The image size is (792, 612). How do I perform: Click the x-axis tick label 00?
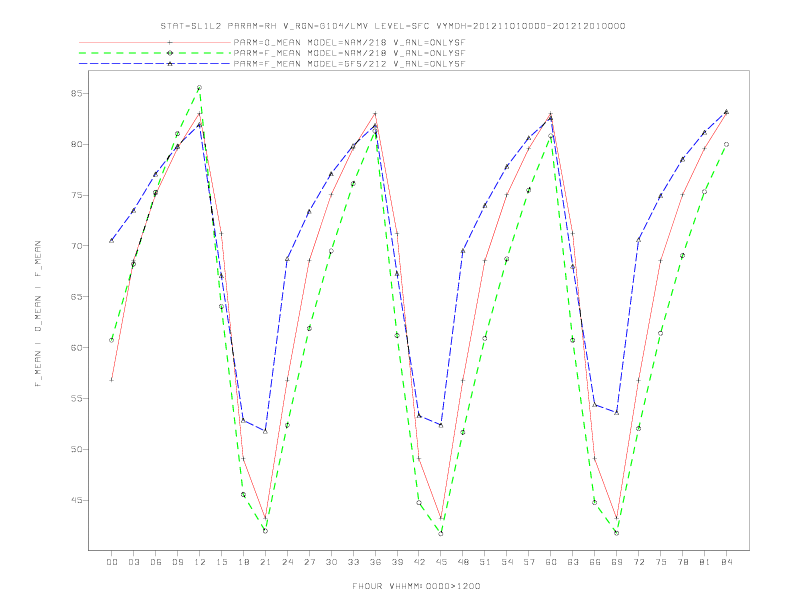[112, 562]
